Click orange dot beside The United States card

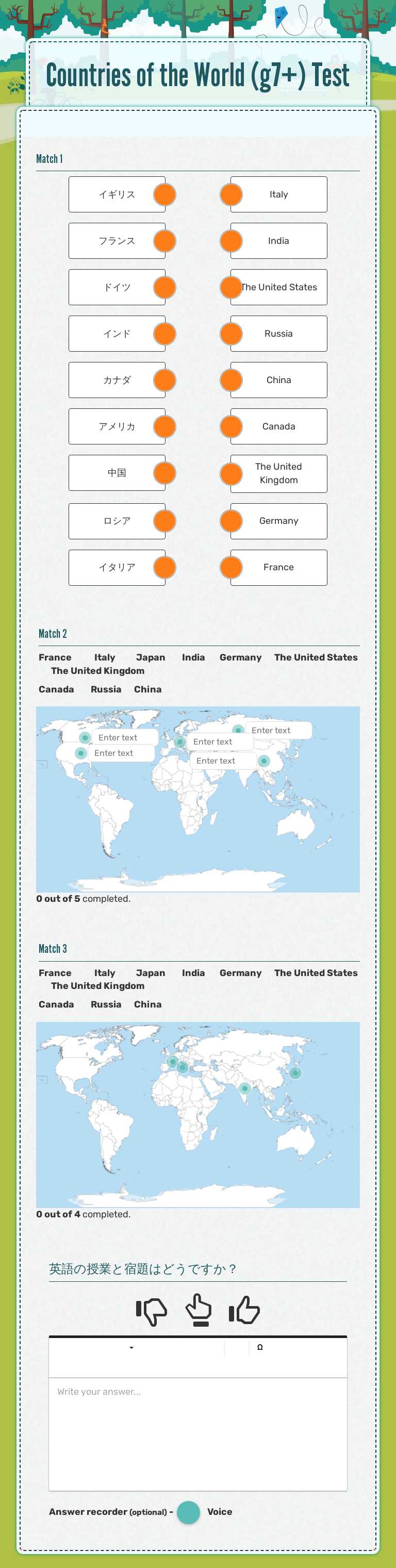point(231,287)
